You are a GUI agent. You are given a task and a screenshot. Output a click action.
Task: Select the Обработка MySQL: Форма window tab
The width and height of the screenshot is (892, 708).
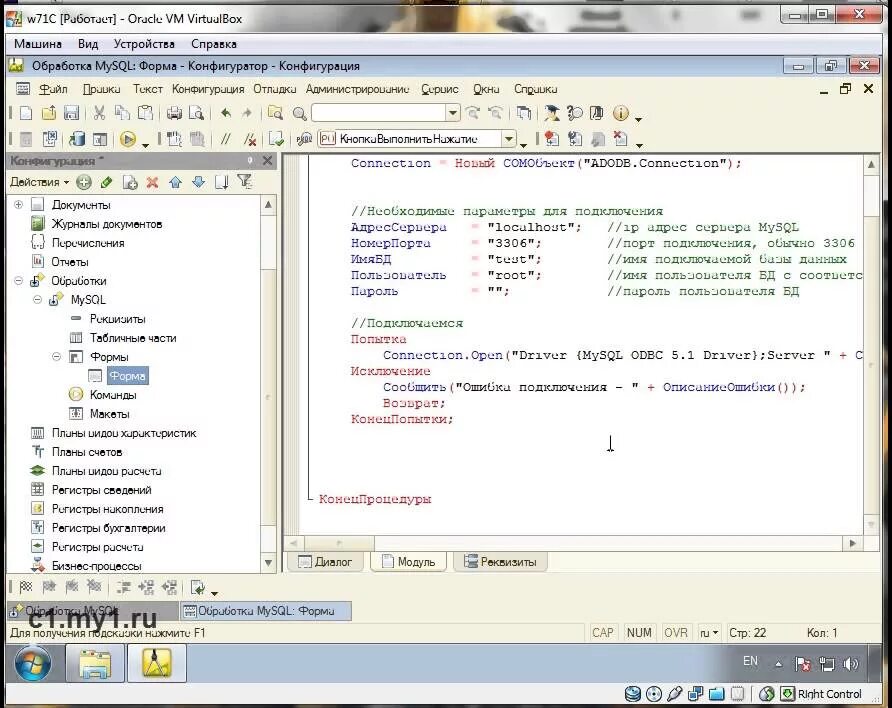tap(266, 611)
